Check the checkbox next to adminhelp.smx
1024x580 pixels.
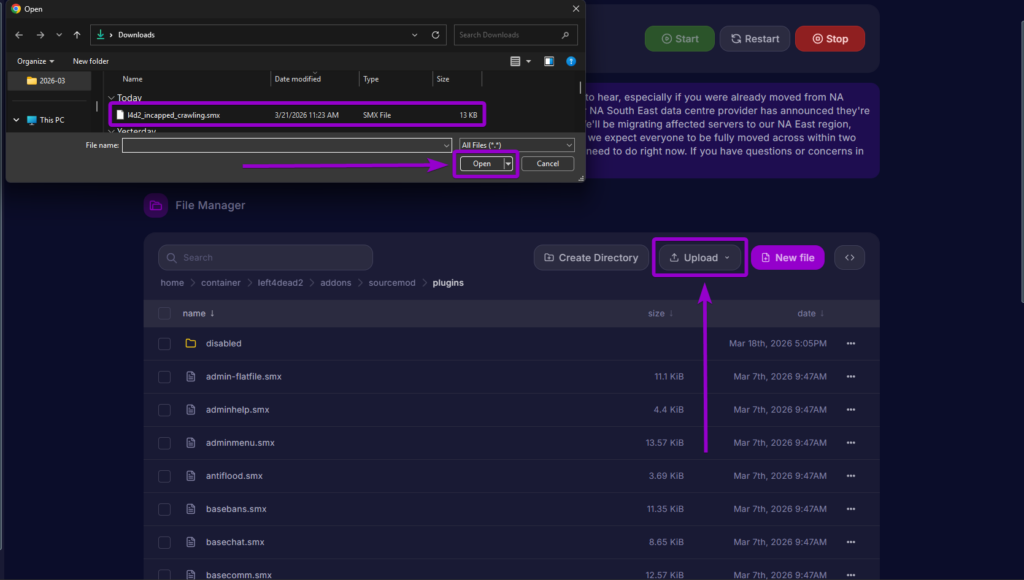point(164,409)
